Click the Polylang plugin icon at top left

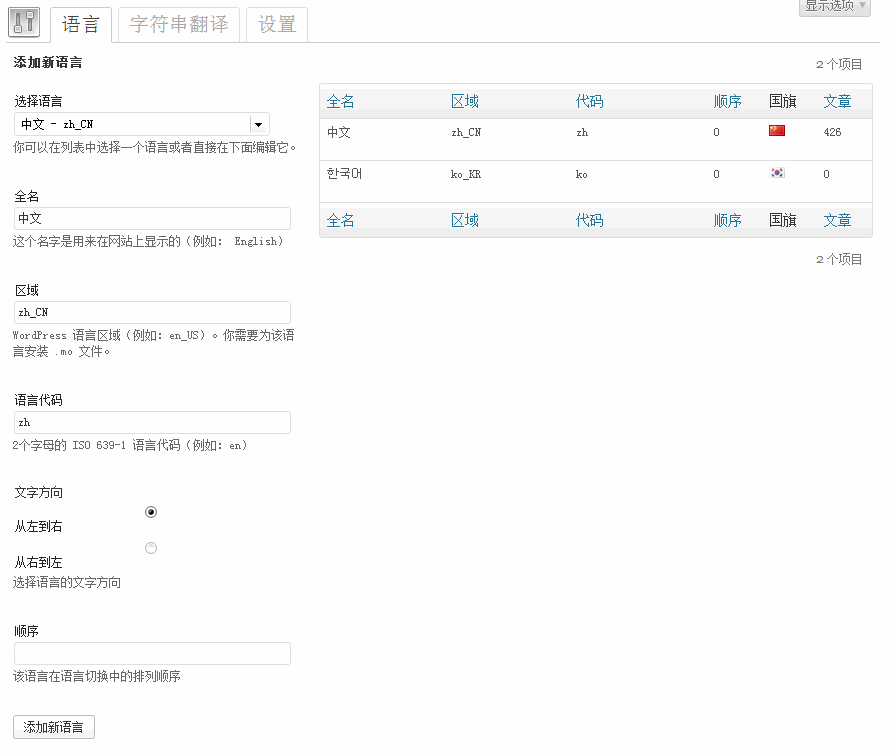coord(22,24)
